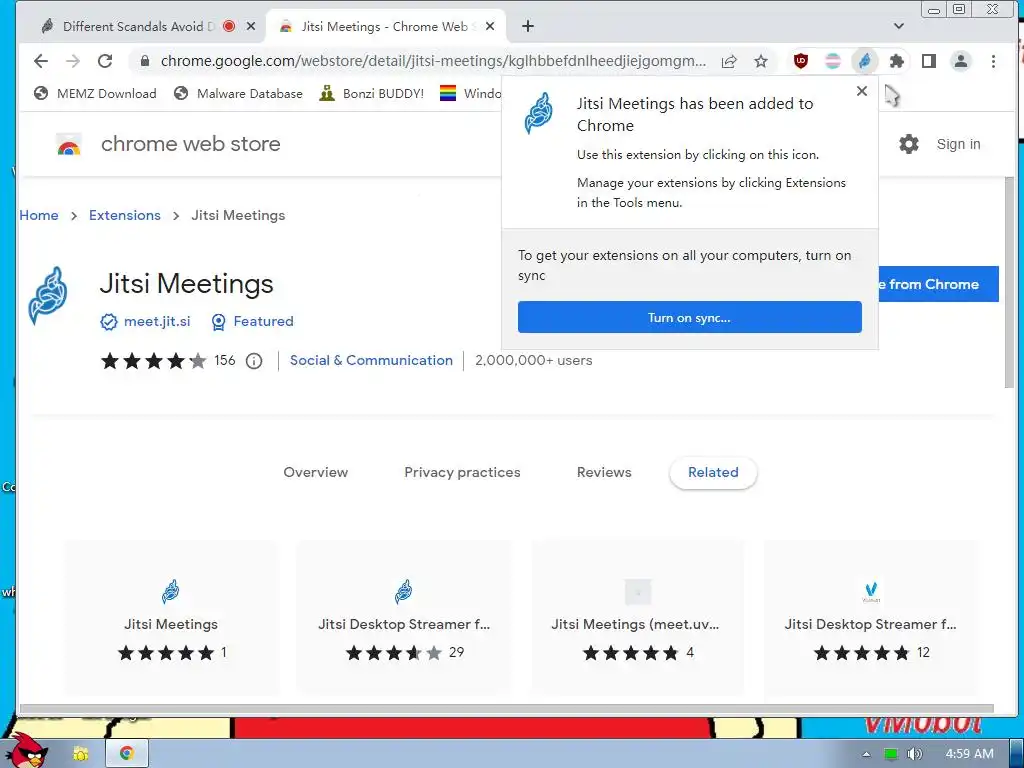The image size is (1024, 768).
Task: Open Jitsi Desktop Streamer card with 12 ratings
Action: [871, 617]
